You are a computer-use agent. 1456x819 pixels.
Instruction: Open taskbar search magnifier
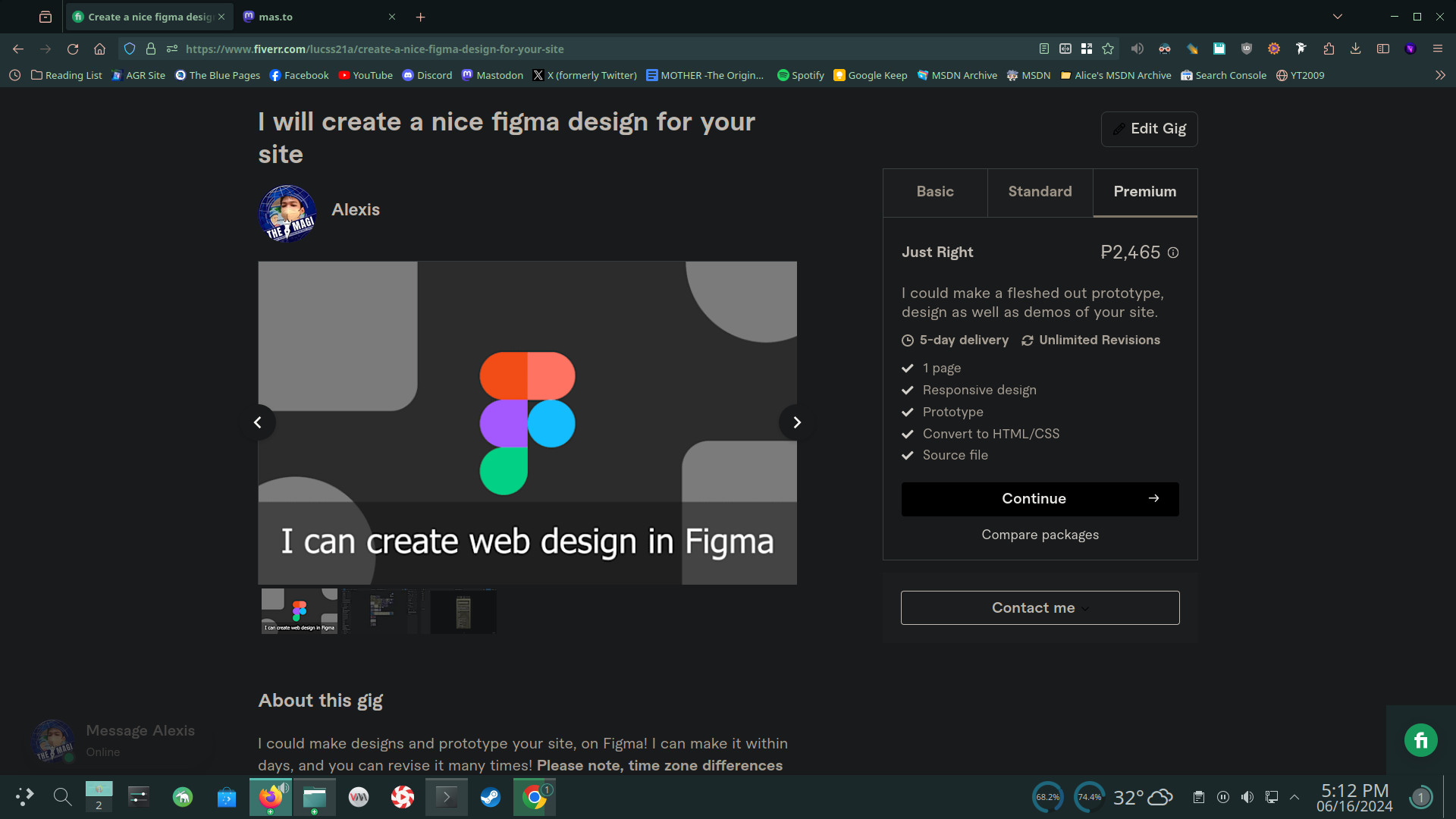tap(62, 797)
